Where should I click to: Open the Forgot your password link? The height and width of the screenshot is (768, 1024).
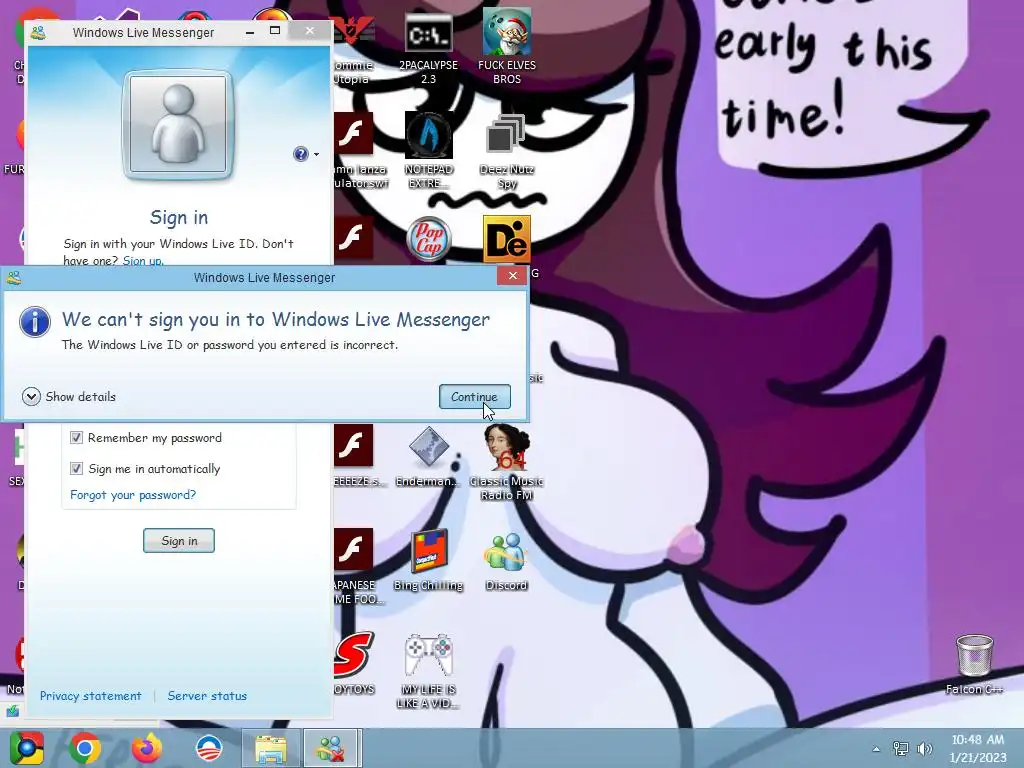[133, 495]
